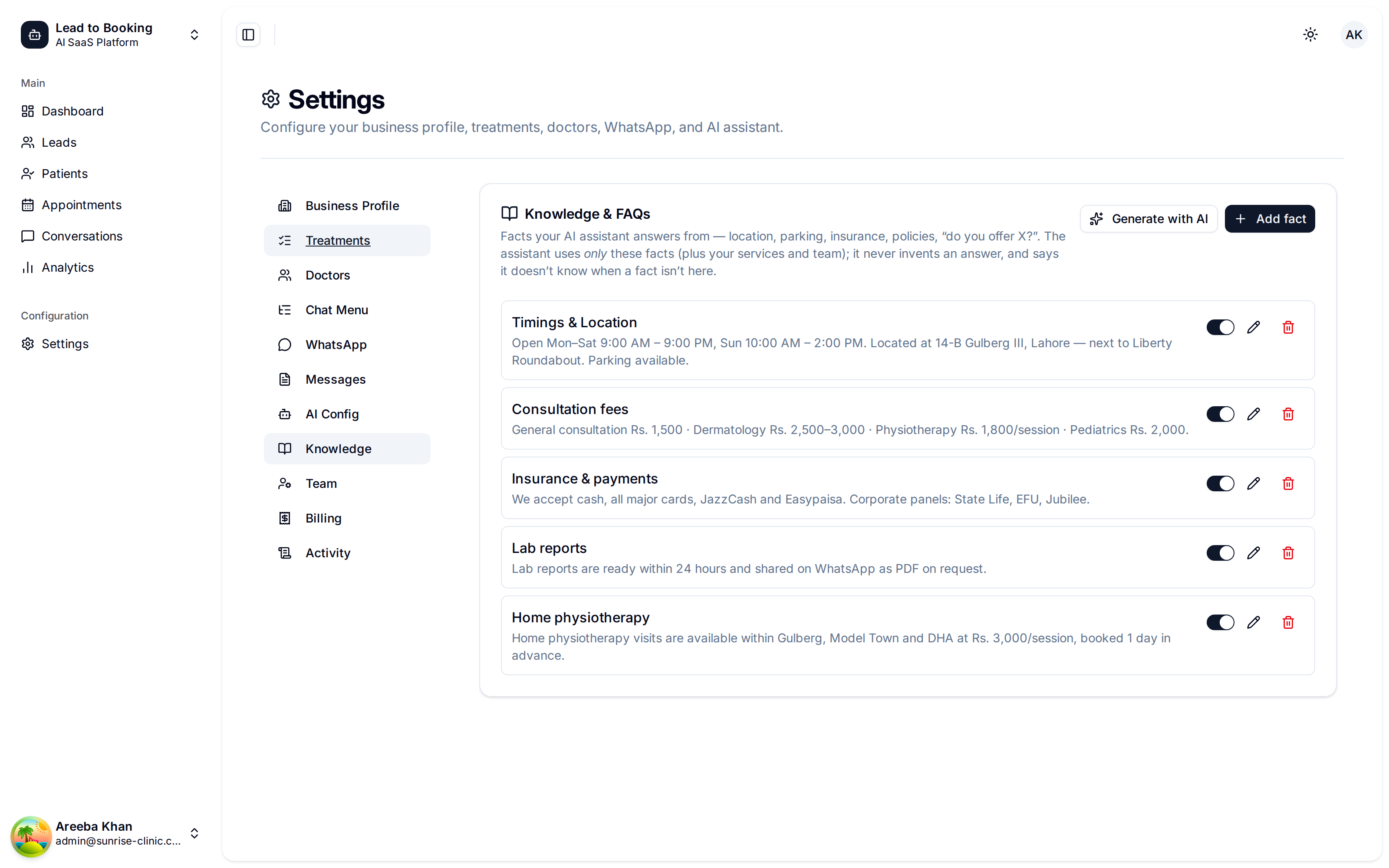Image resolution: width=1389 pixels, height=868 pixels.
Task: Click the Areeba Khan profile picture
Action: tap(31, 836)
